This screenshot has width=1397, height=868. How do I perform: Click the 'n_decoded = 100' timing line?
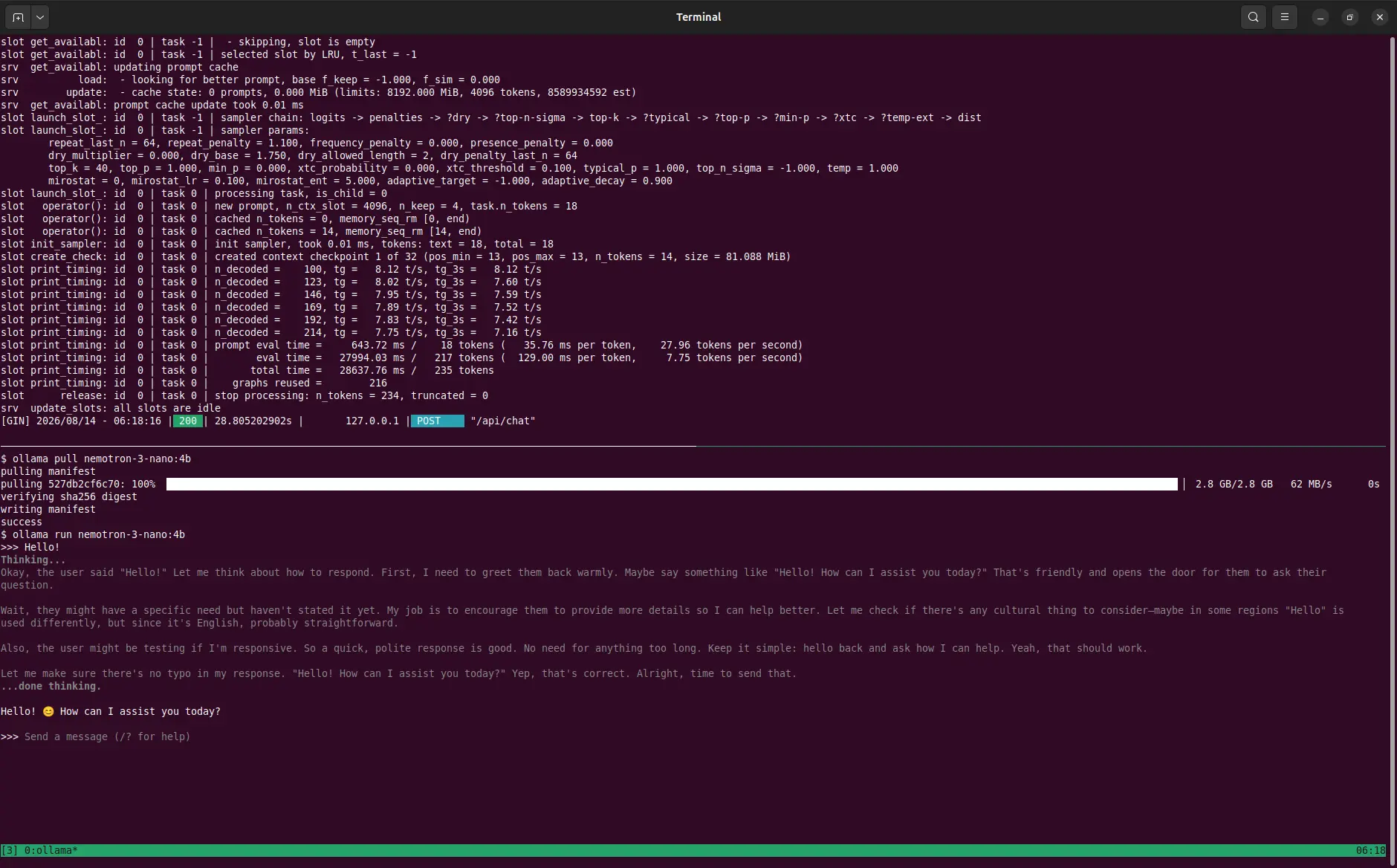(x=271, y=269)
